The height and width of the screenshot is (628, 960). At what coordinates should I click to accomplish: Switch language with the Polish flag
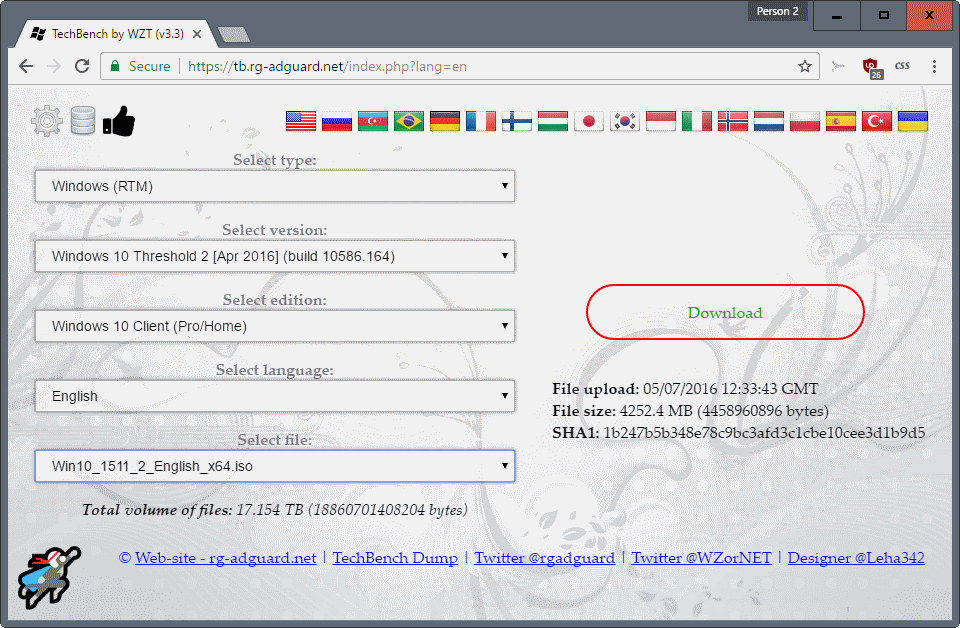pos(804,121)
